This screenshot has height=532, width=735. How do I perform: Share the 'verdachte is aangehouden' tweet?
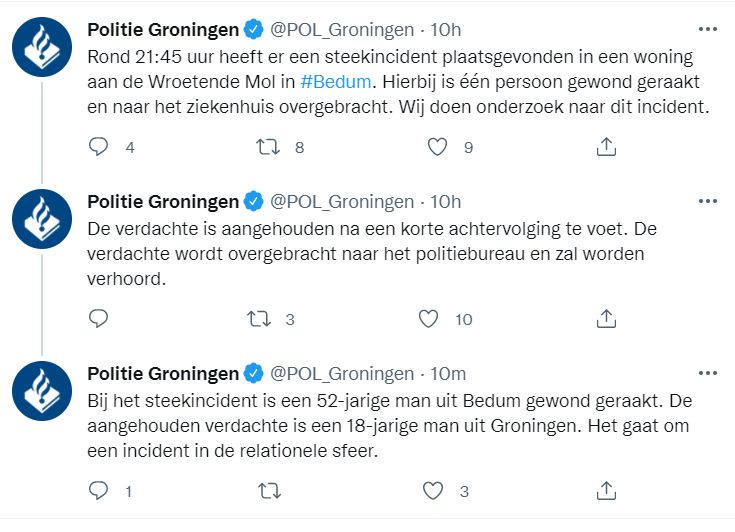[x=606, y=319]
